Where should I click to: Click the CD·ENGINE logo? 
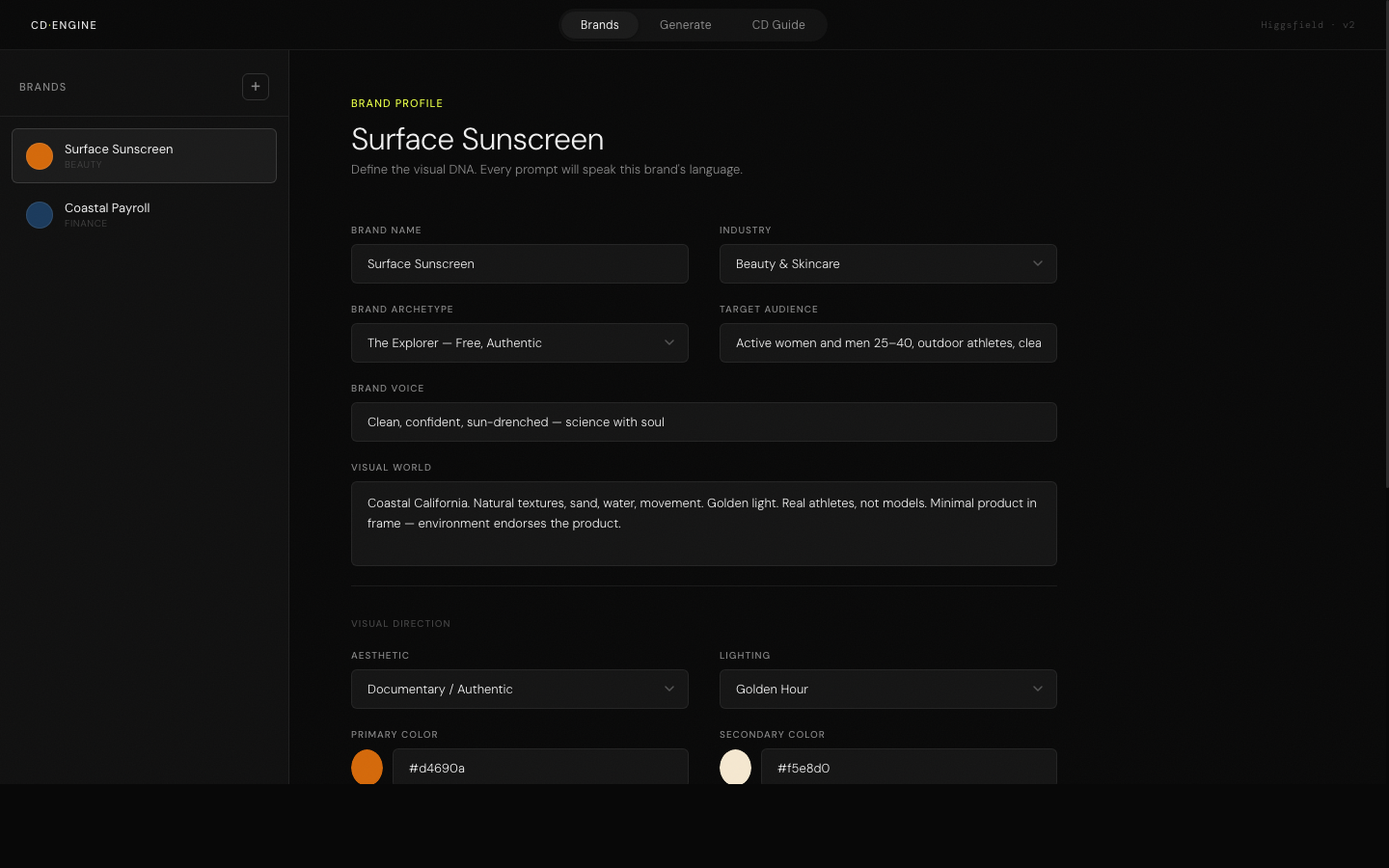[64, 25]
